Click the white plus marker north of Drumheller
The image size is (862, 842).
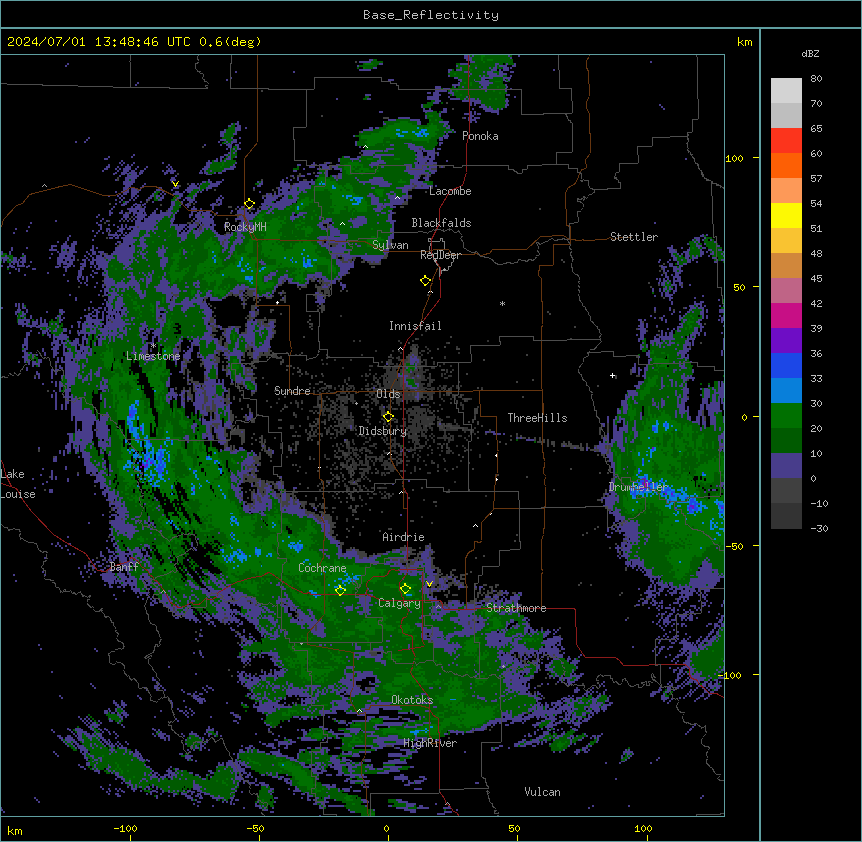click(612, 376)
